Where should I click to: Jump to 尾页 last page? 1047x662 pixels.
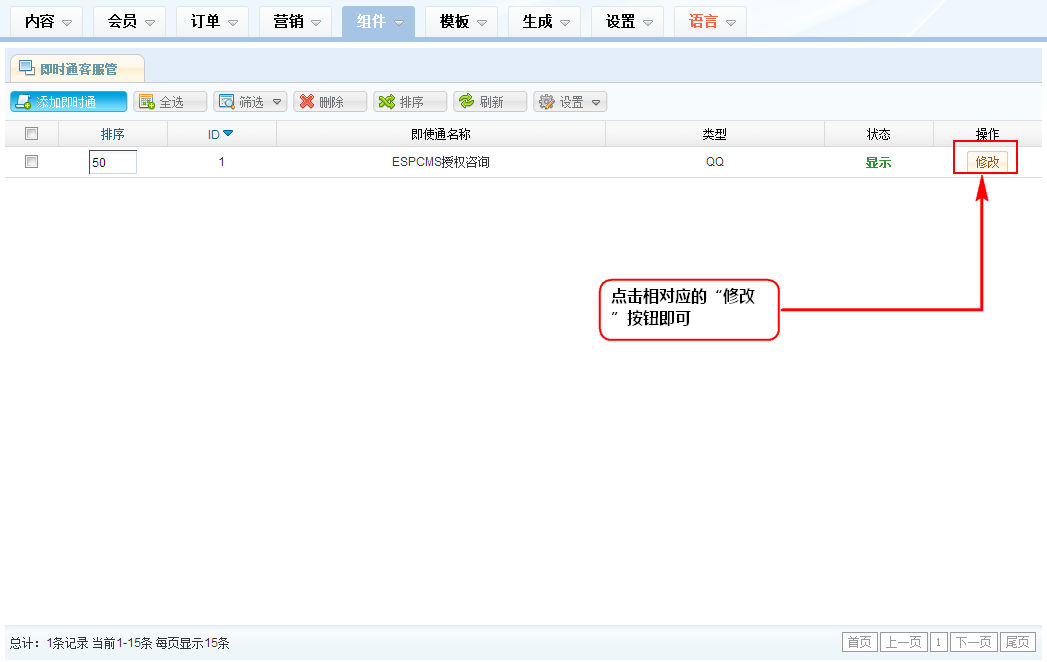(x=1018, y=642)
